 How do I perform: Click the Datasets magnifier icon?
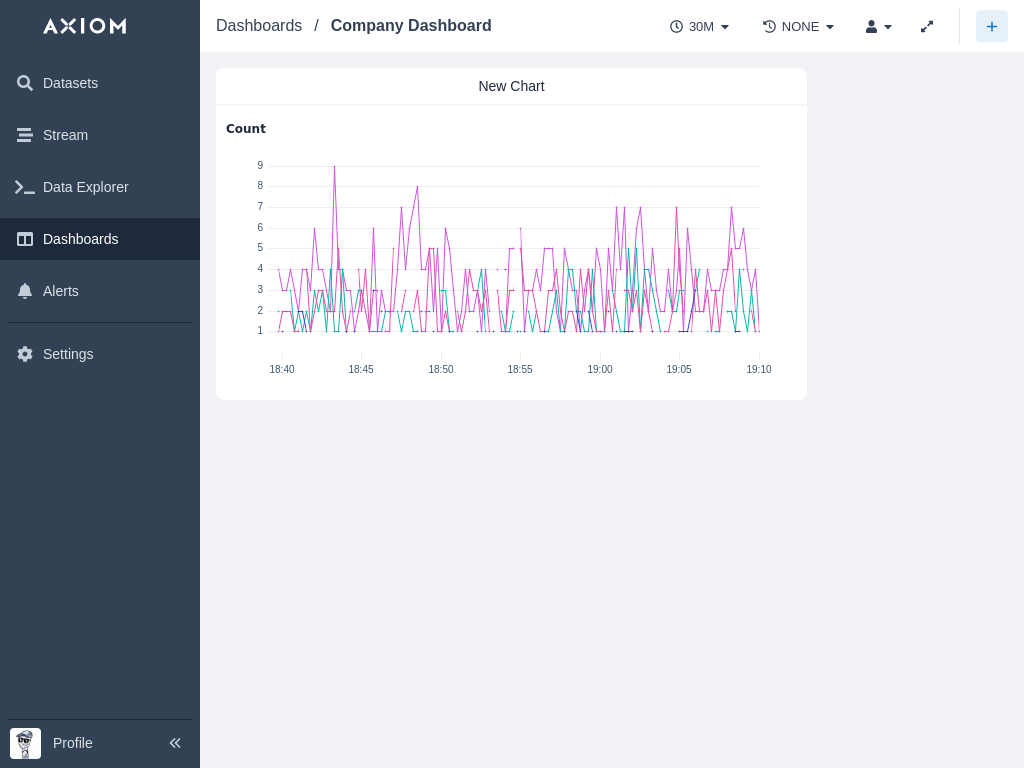click(25, 83)
